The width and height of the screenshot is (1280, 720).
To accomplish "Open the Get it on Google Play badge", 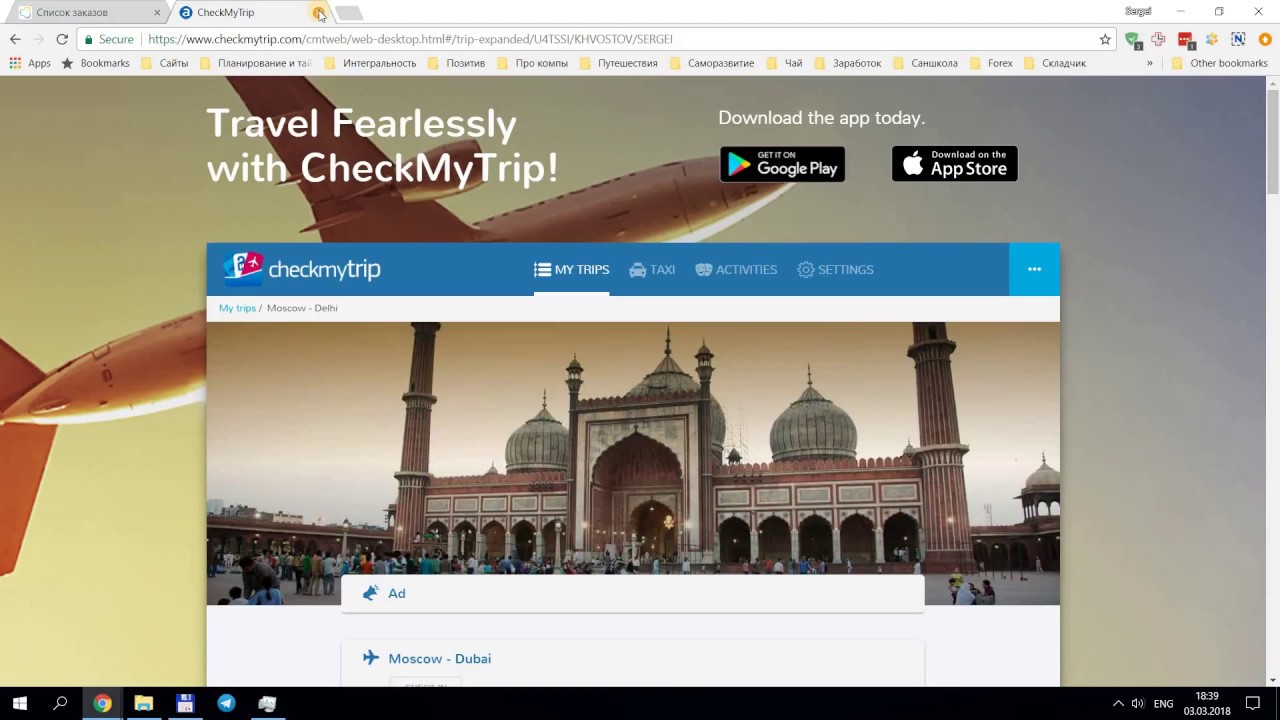I will [782, 164].
